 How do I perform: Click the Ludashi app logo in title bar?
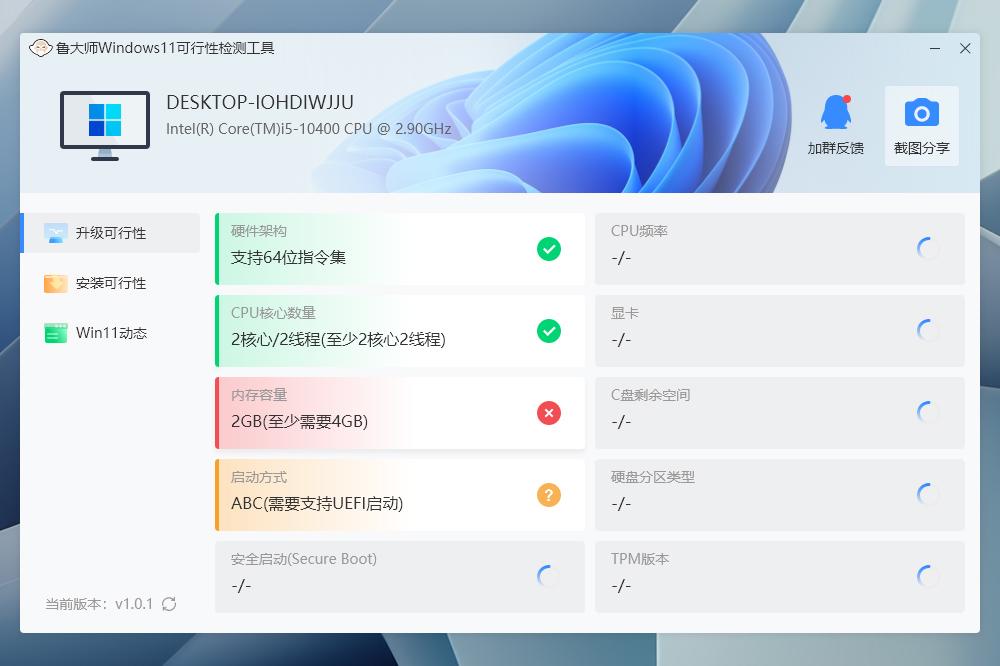(40, 48)
